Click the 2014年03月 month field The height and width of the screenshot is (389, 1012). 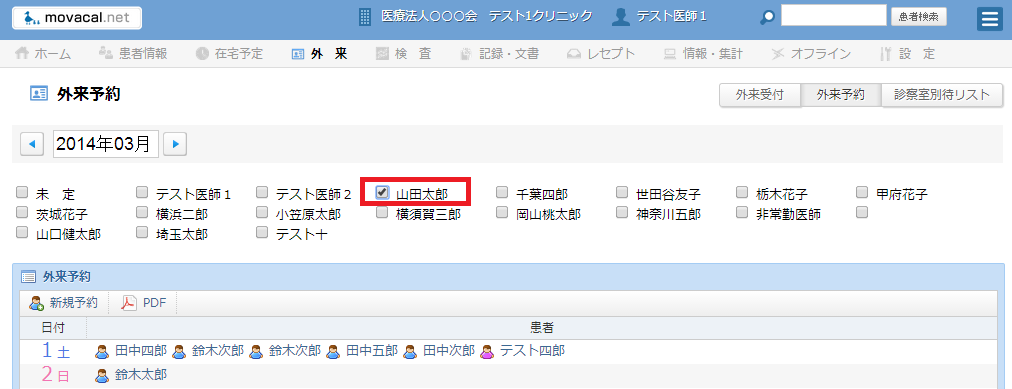[106, 144]
